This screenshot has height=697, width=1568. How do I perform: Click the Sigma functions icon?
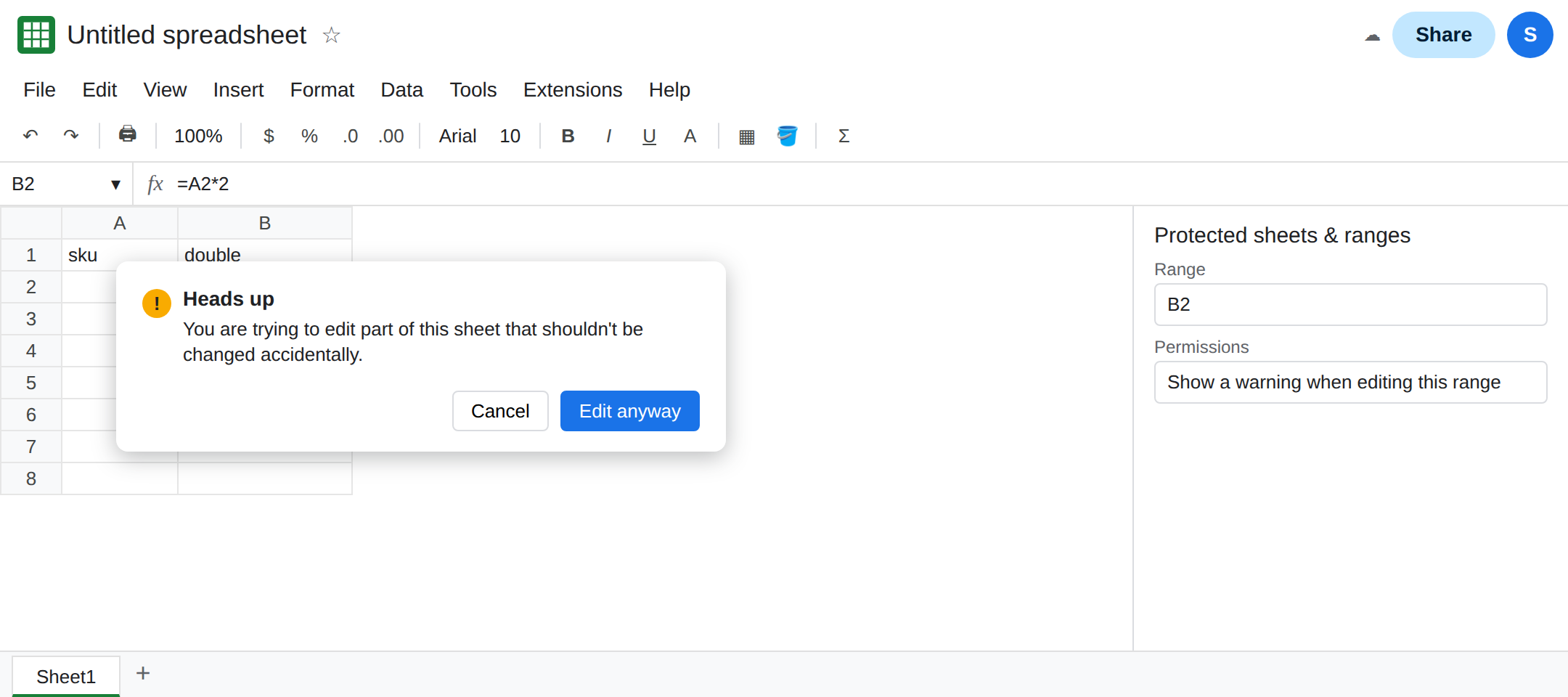844,136
